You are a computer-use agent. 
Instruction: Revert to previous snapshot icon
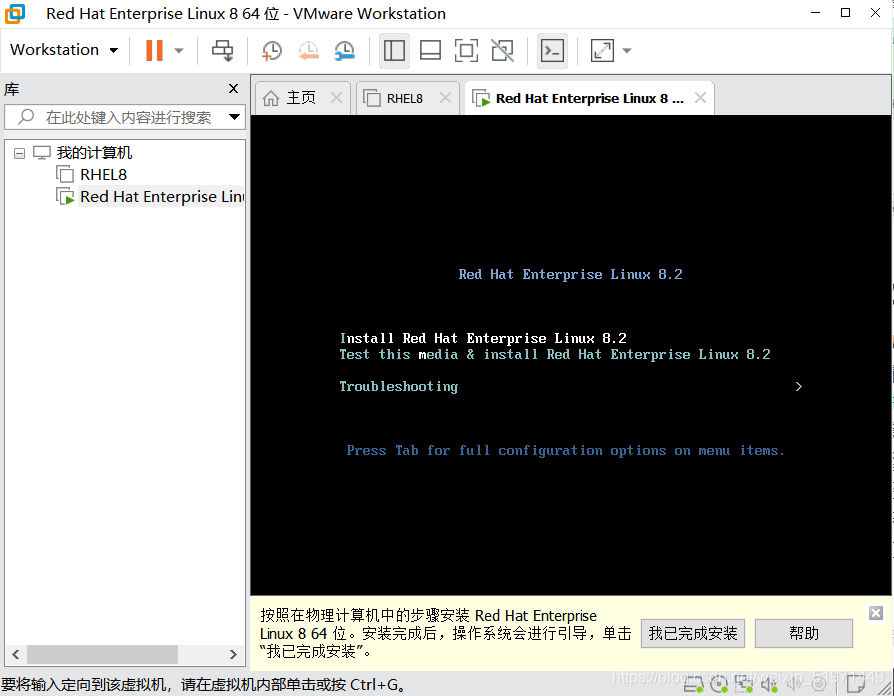point(308,51)
